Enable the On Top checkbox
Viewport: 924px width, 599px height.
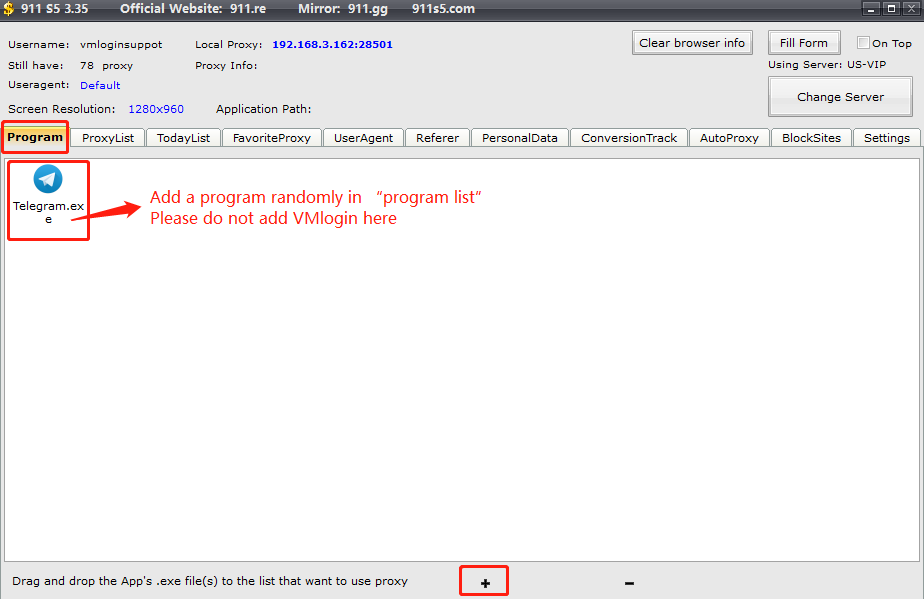click(x=864, y=43)
